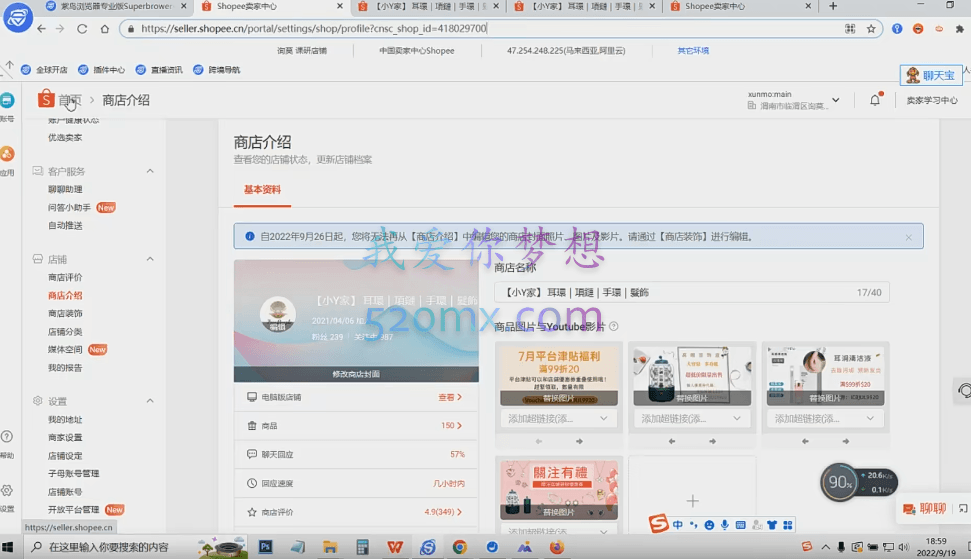
Task: Open 商店装饰 in the sidebar
Action: tap(65, 314)
